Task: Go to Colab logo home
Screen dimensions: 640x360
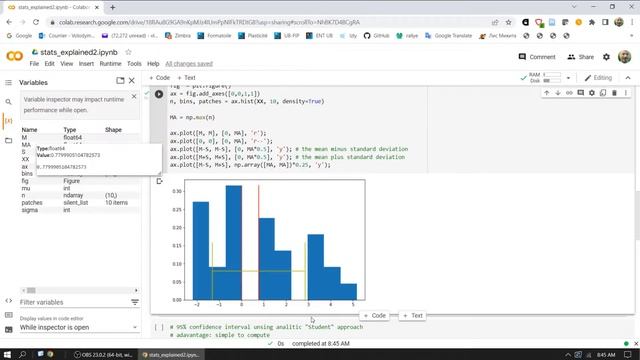Action: click(15, 56)
